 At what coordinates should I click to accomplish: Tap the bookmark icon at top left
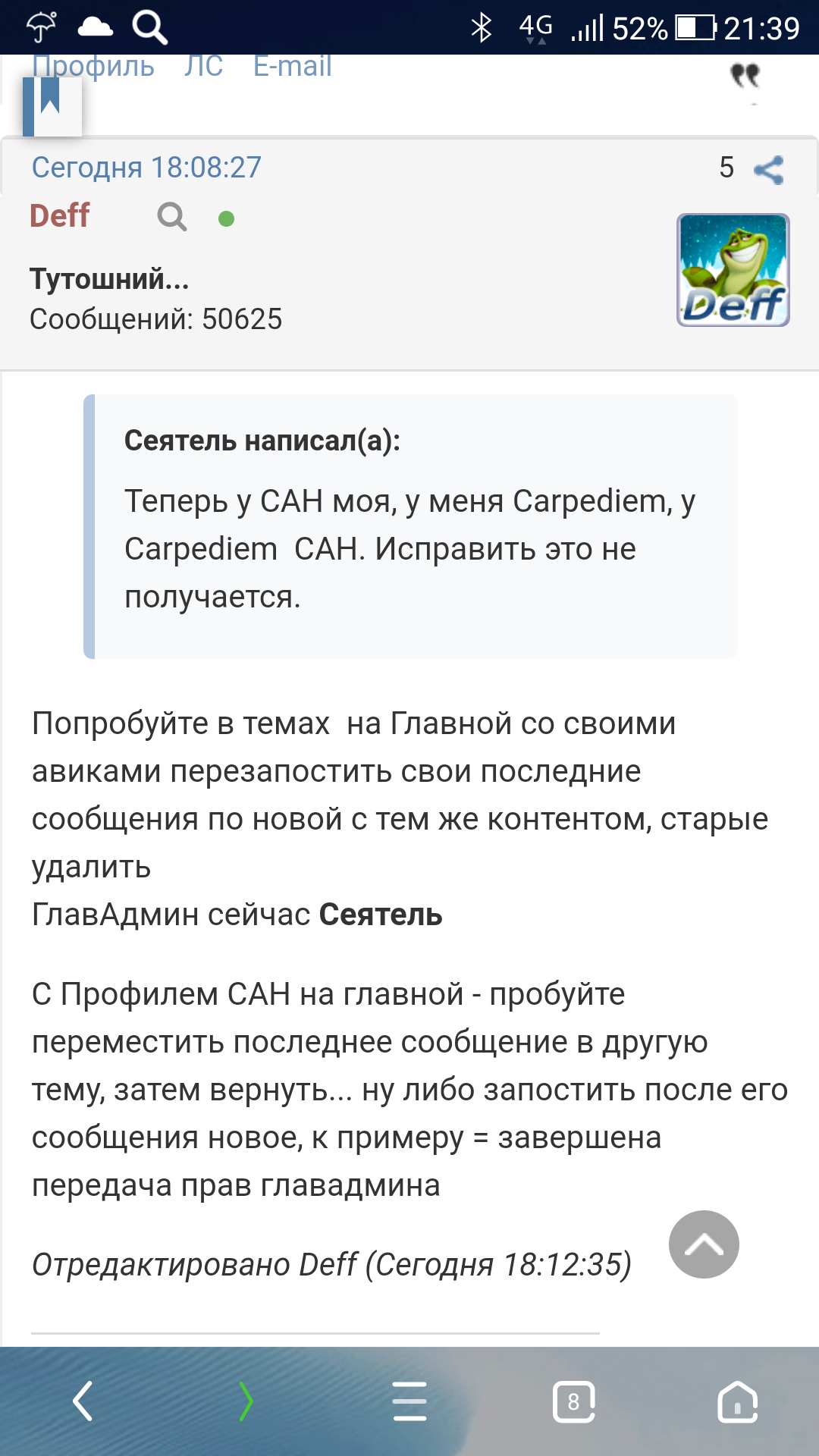point(52,105)
